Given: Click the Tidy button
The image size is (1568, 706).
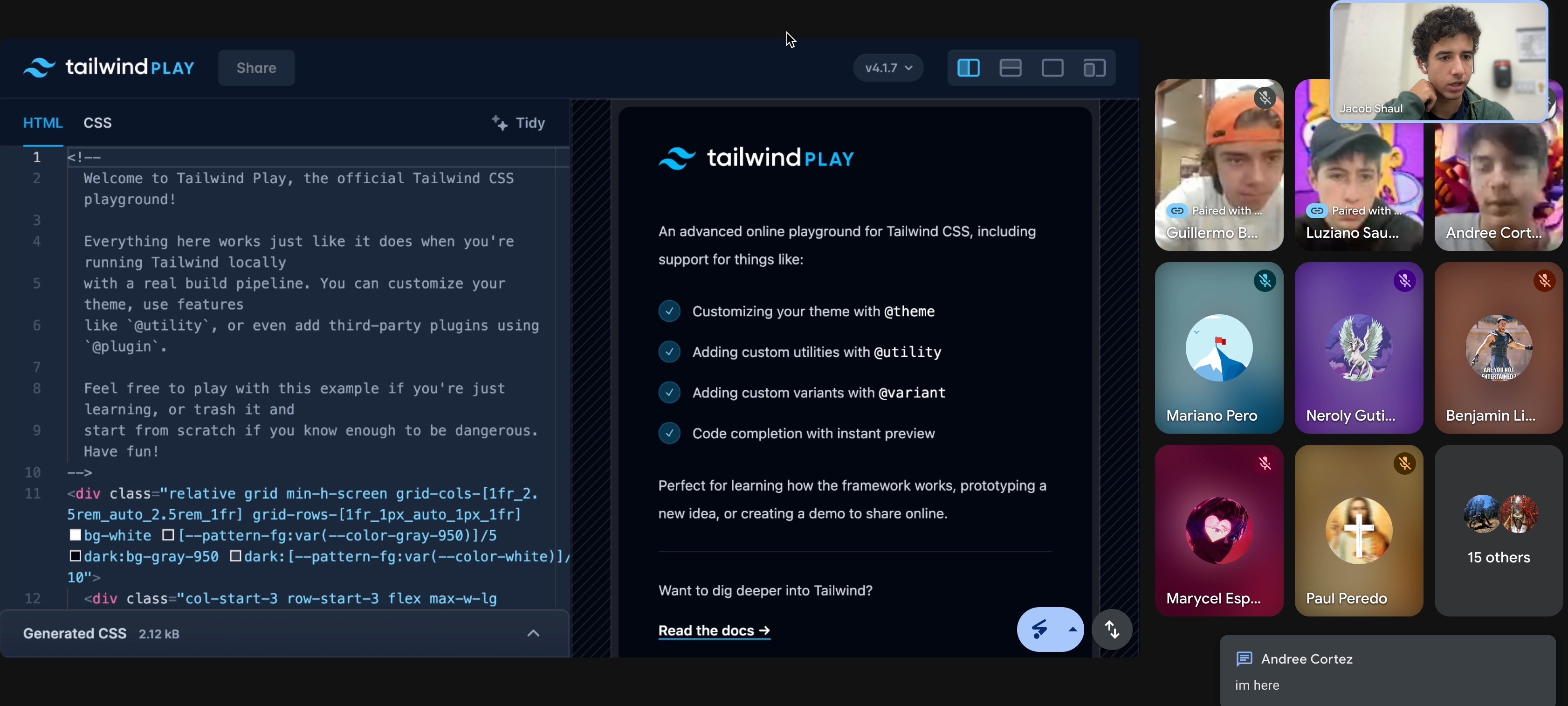Looking at the screenshot, I should (x=518, y=123).
